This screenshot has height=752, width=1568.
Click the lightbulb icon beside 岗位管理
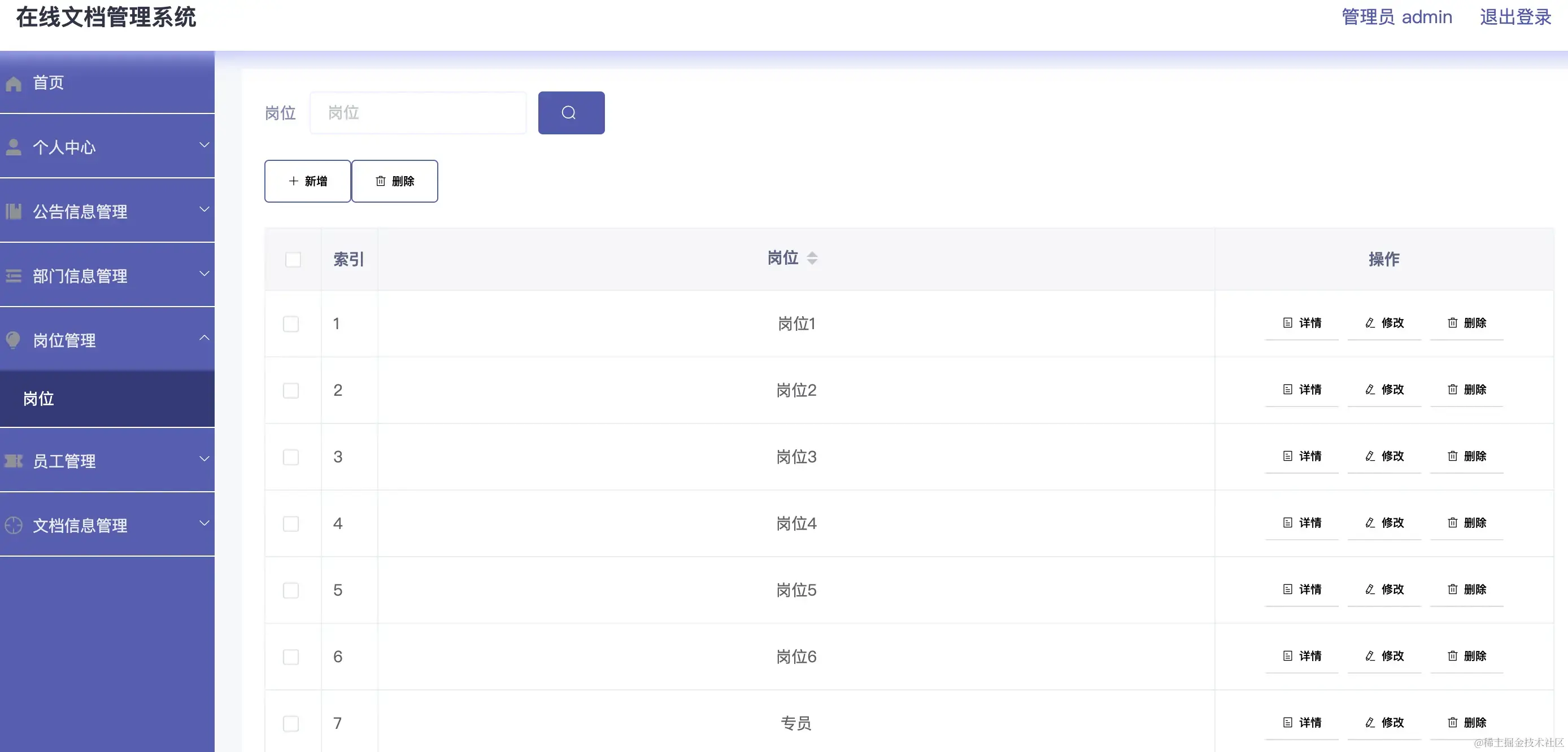[14, 340]
